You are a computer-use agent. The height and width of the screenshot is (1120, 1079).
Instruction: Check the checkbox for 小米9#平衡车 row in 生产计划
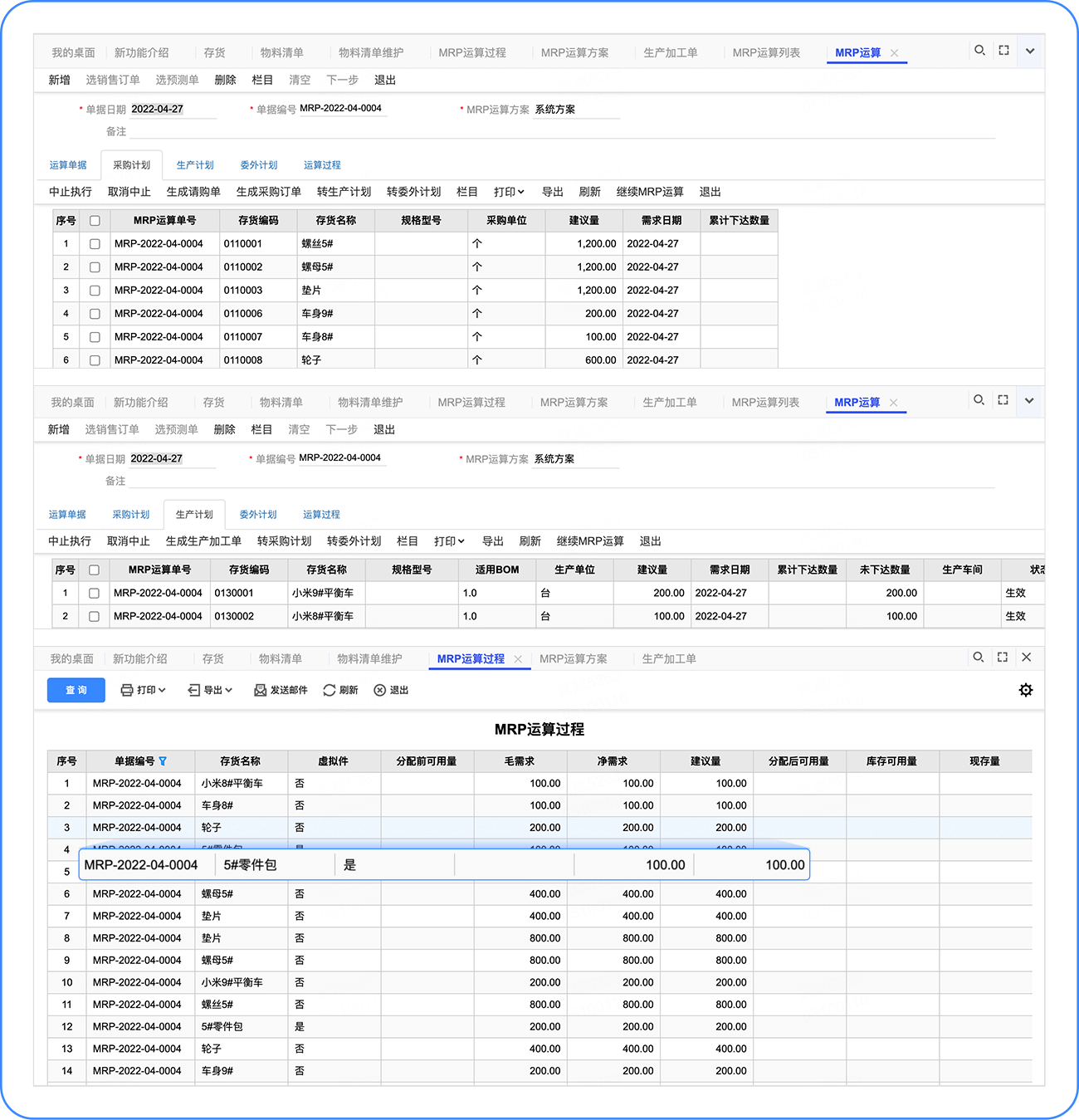(x=94, y=594)
